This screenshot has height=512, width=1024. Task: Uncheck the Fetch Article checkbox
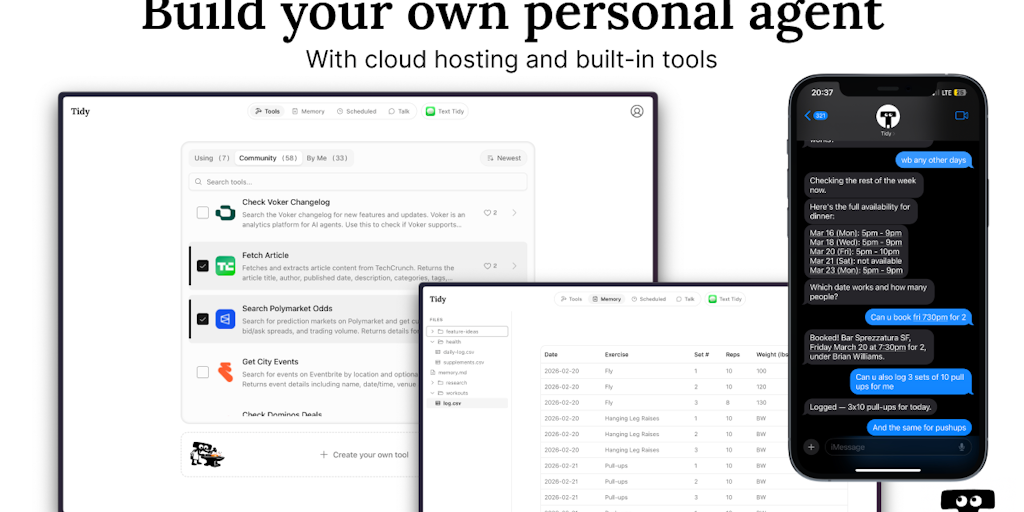point(203,266)
